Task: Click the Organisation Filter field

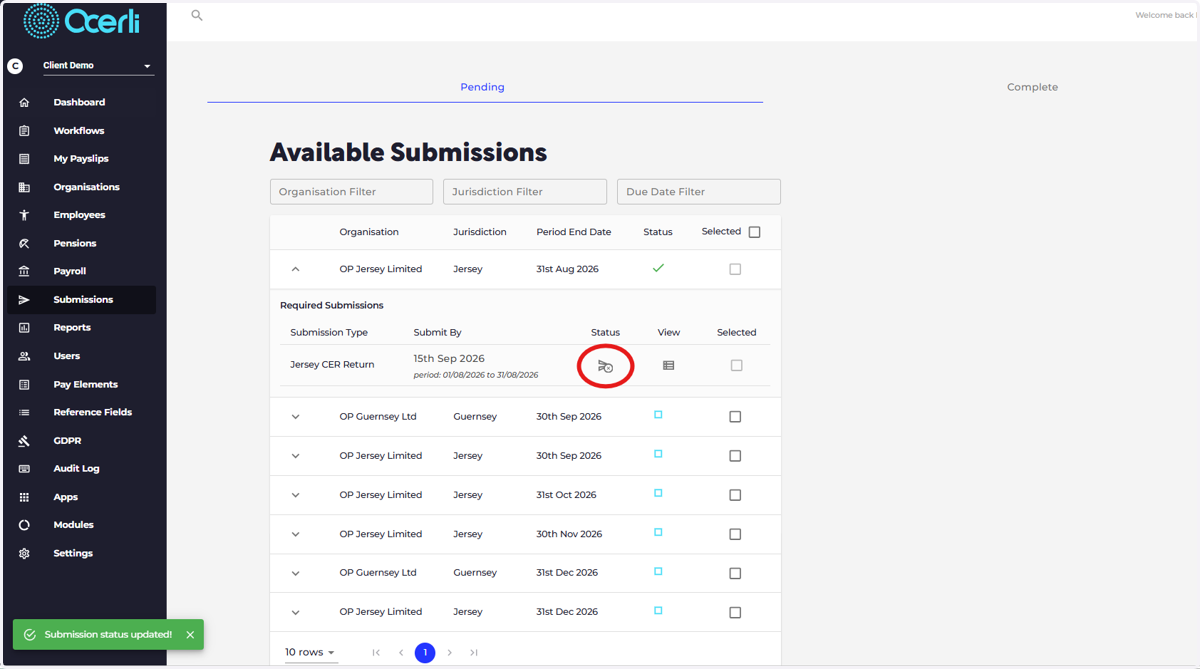Action: point(351,192)
